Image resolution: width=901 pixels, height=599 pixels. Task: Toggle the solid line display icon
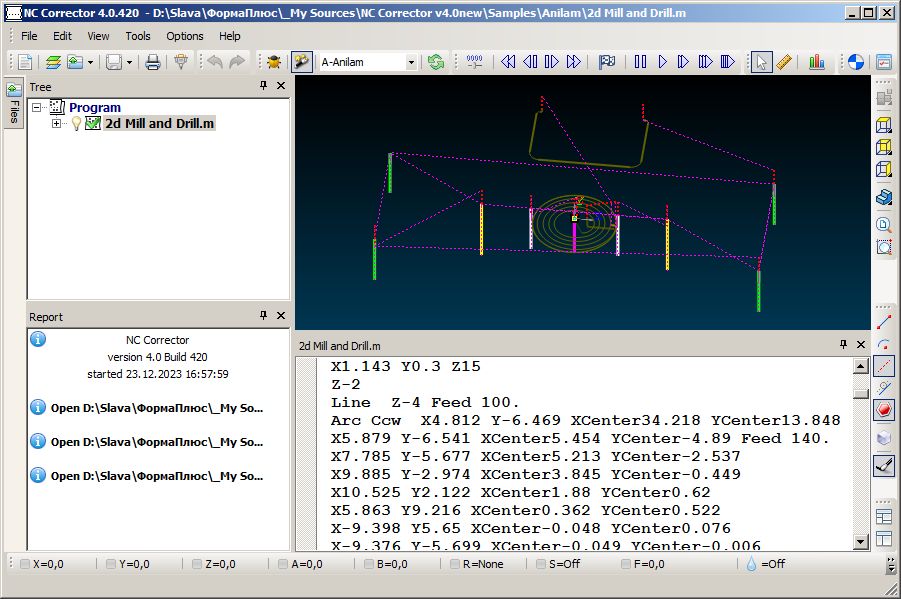tap(884, 322)
